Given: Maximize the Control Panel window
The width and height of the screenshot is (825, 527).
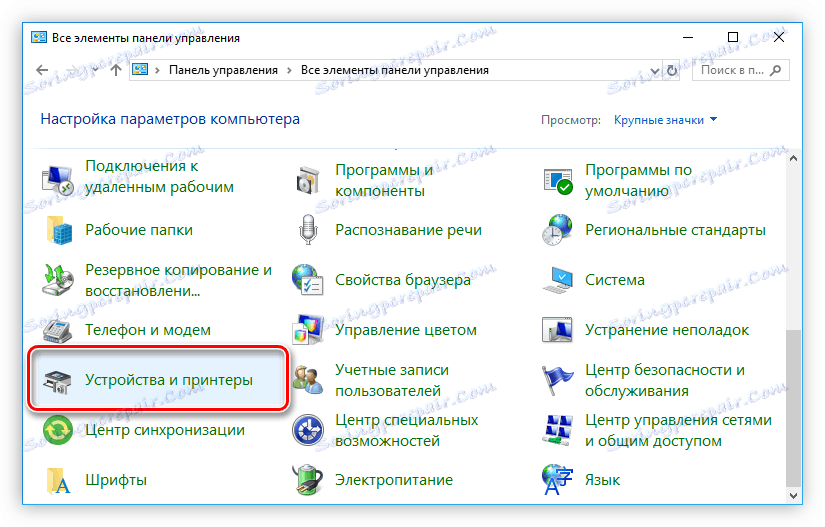Looking at the screenshot, I should (732, 37).
